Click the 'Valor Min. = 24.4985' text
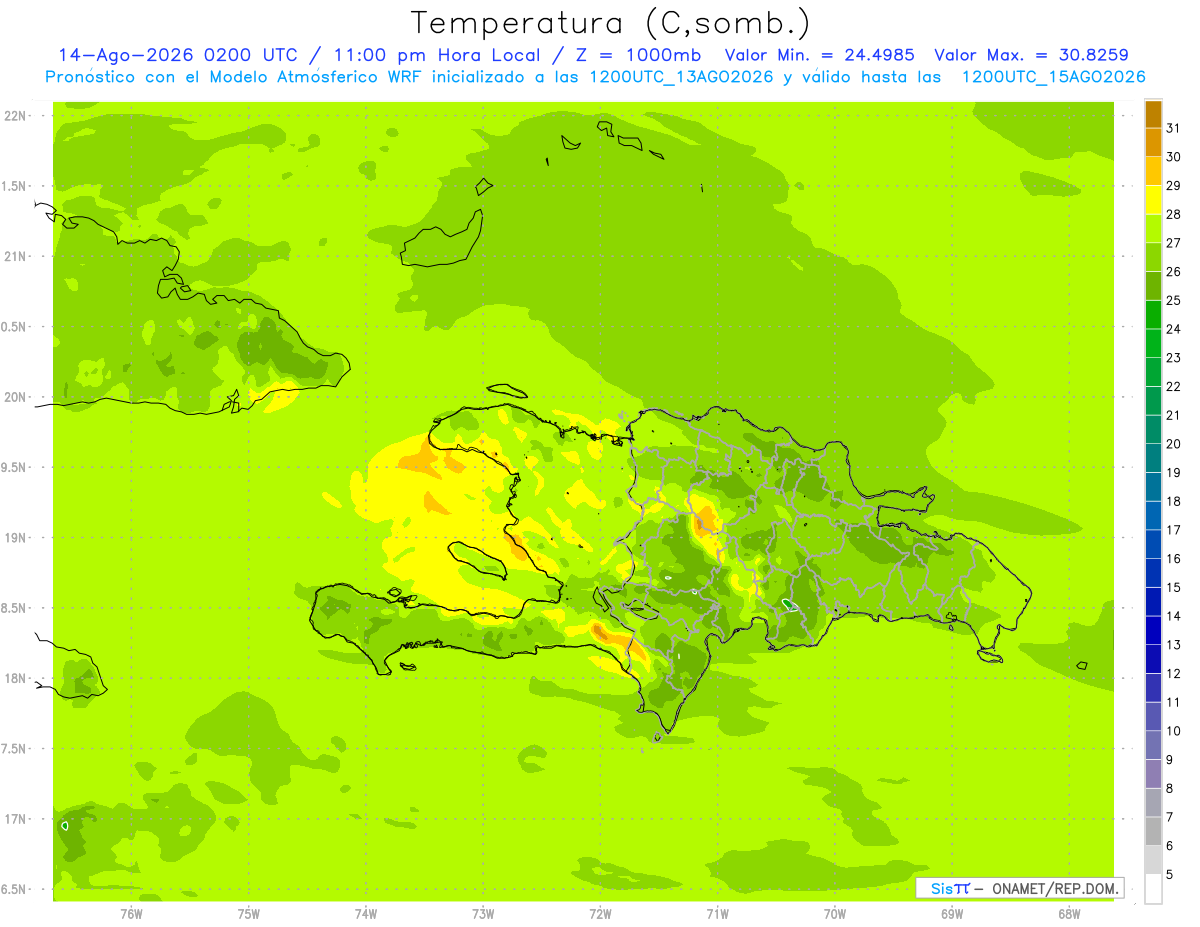The height and width of the screenshot is (927, 1200). tap(819, 55)
